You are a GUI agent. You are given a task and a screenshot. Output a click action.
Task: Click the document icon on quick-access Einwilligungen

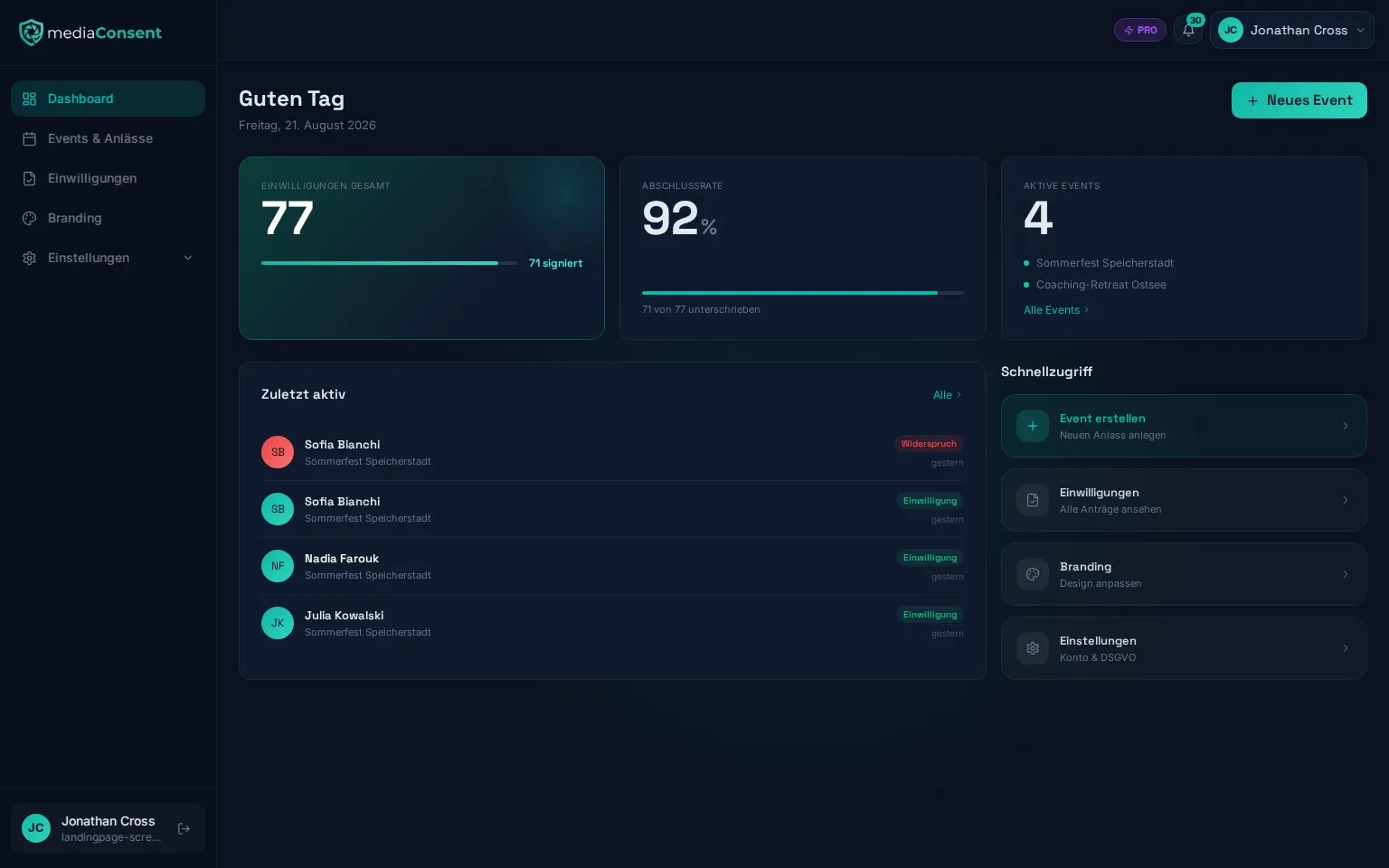tap(1032, 500)
